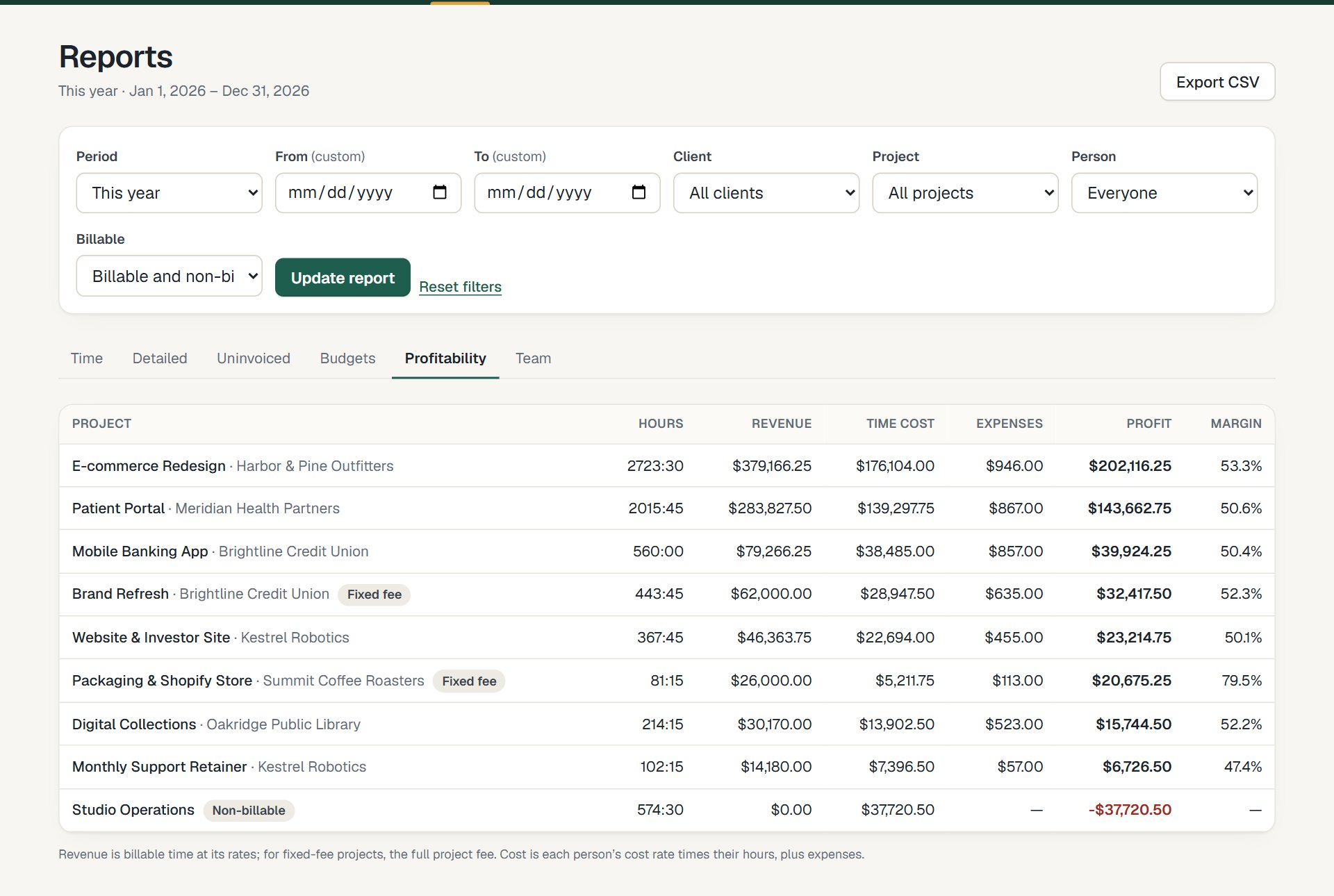
Task: Click the To custom date input
Action: 567,193
